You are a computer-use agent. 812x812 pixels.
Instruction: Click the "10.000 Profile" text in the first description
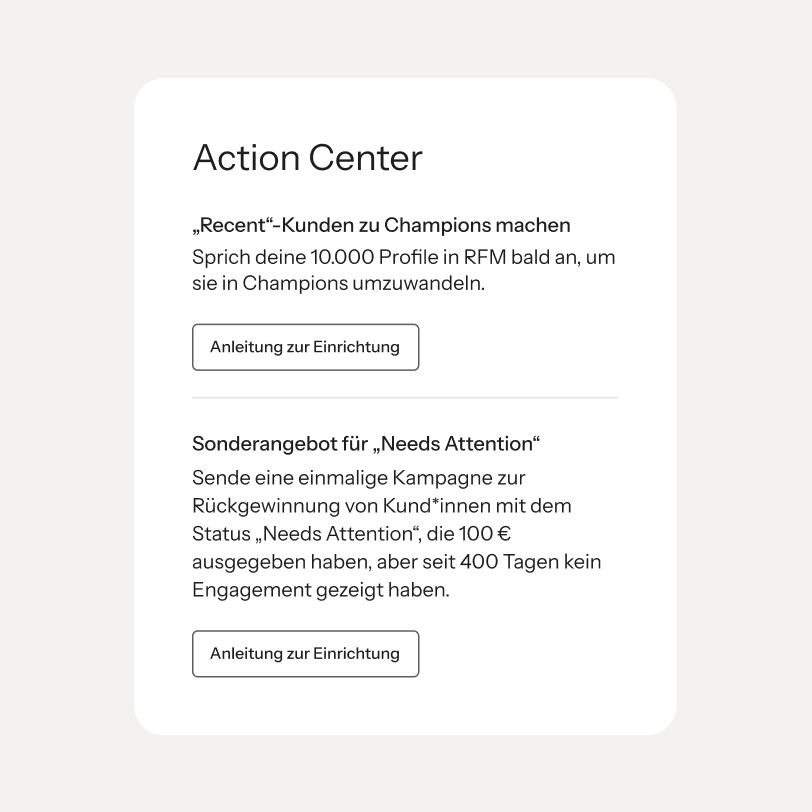click(374, 257)
